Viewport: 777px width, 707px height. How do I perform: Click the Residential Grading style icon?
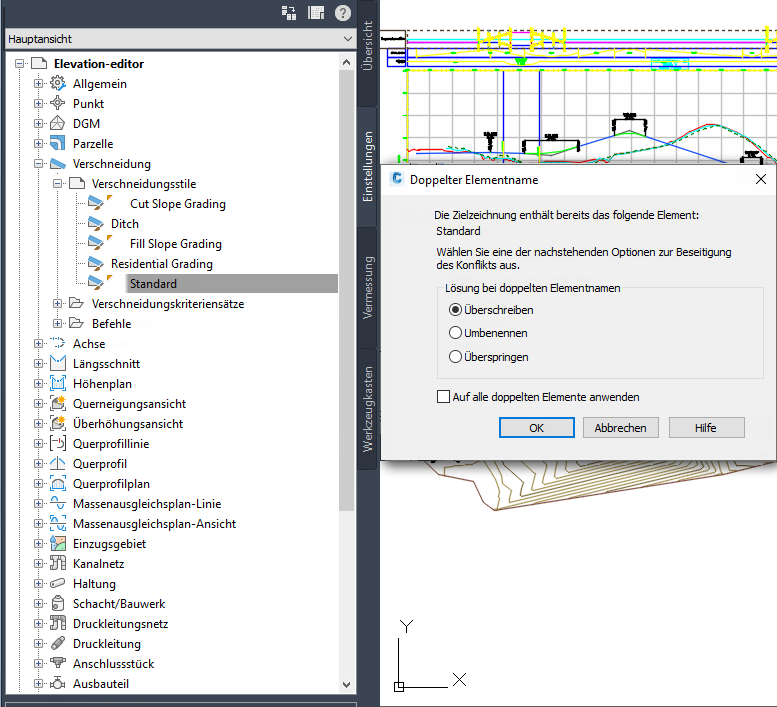click(x=96, y=263)
